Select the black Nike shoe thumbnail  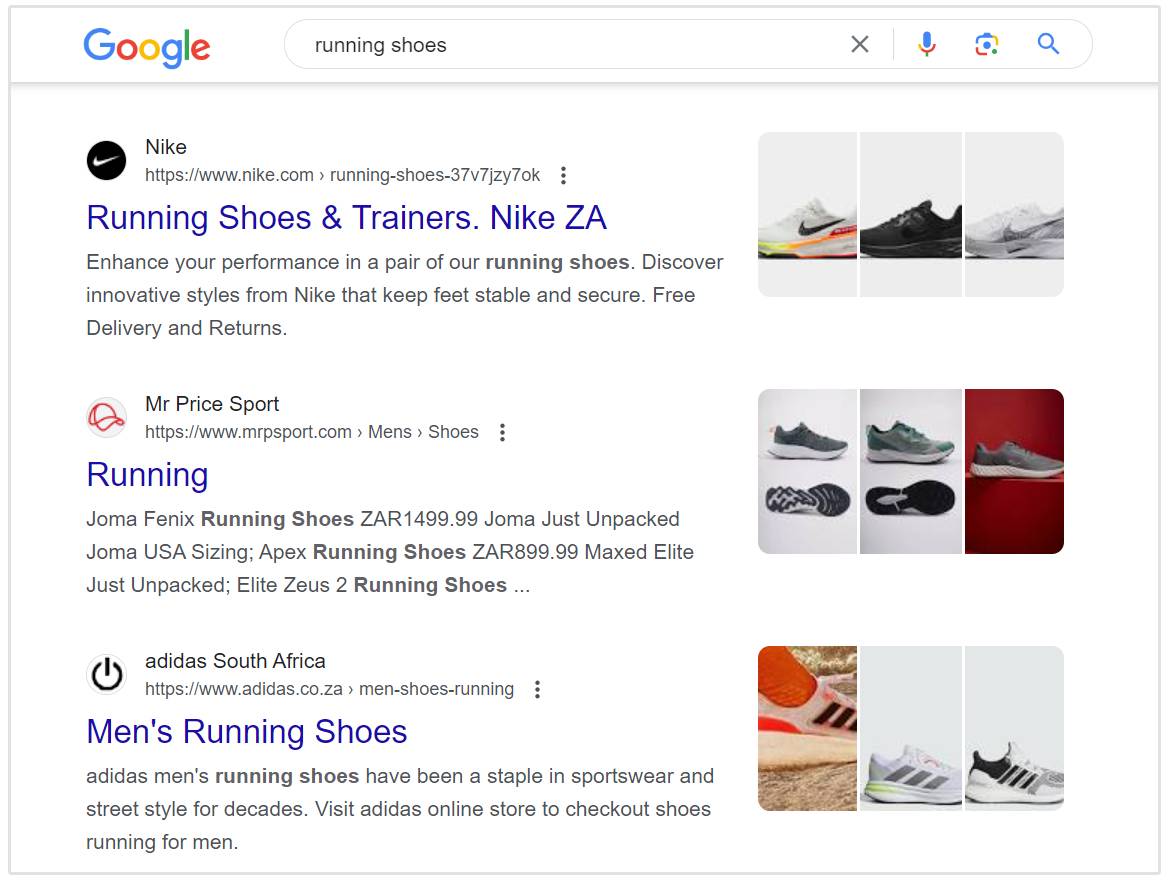tap(910, 215)
